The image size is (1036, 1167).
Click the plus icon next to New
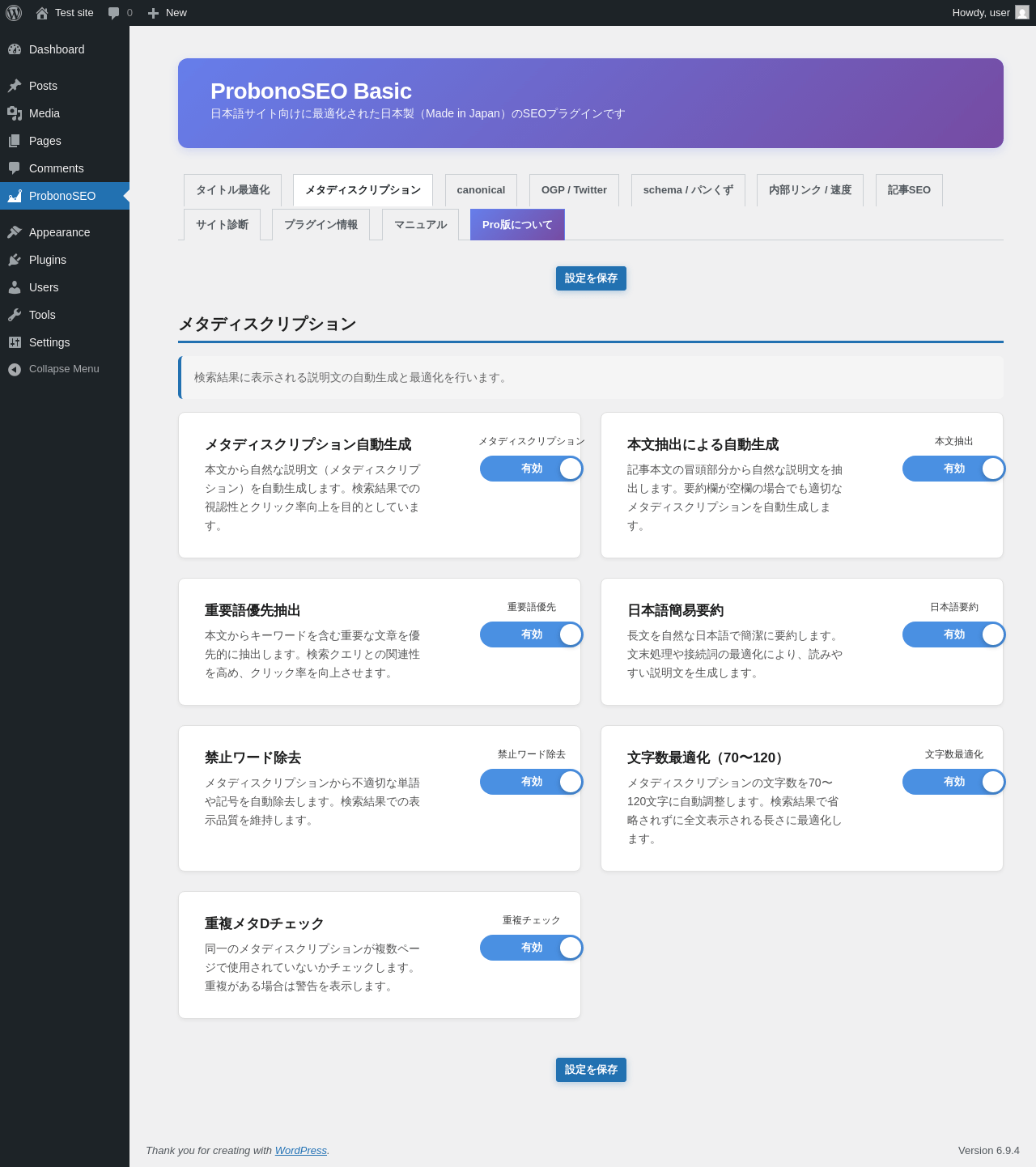(x=153, y=13)
